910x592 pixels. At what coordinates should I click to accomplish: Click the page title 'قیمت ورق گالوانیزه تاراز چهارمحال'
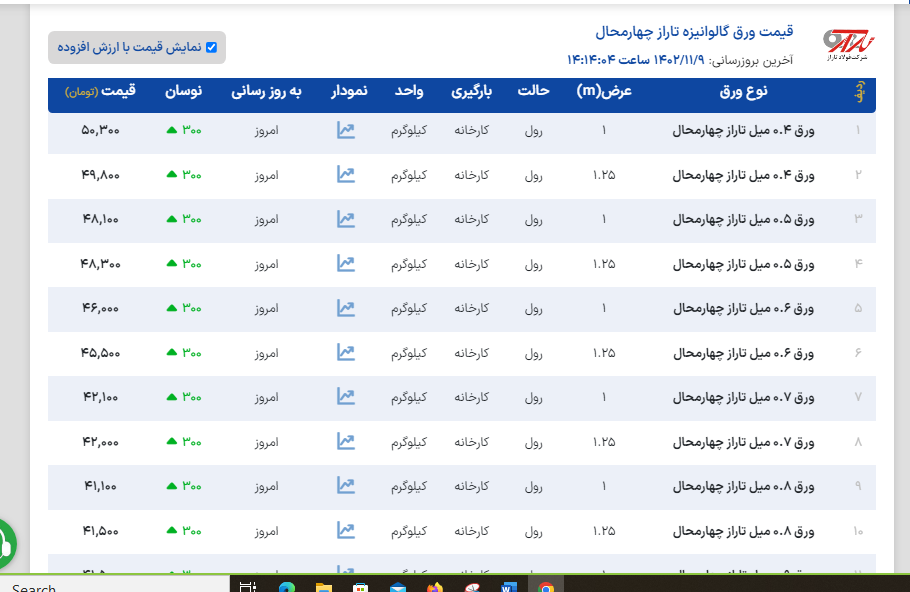pos(692,32)
